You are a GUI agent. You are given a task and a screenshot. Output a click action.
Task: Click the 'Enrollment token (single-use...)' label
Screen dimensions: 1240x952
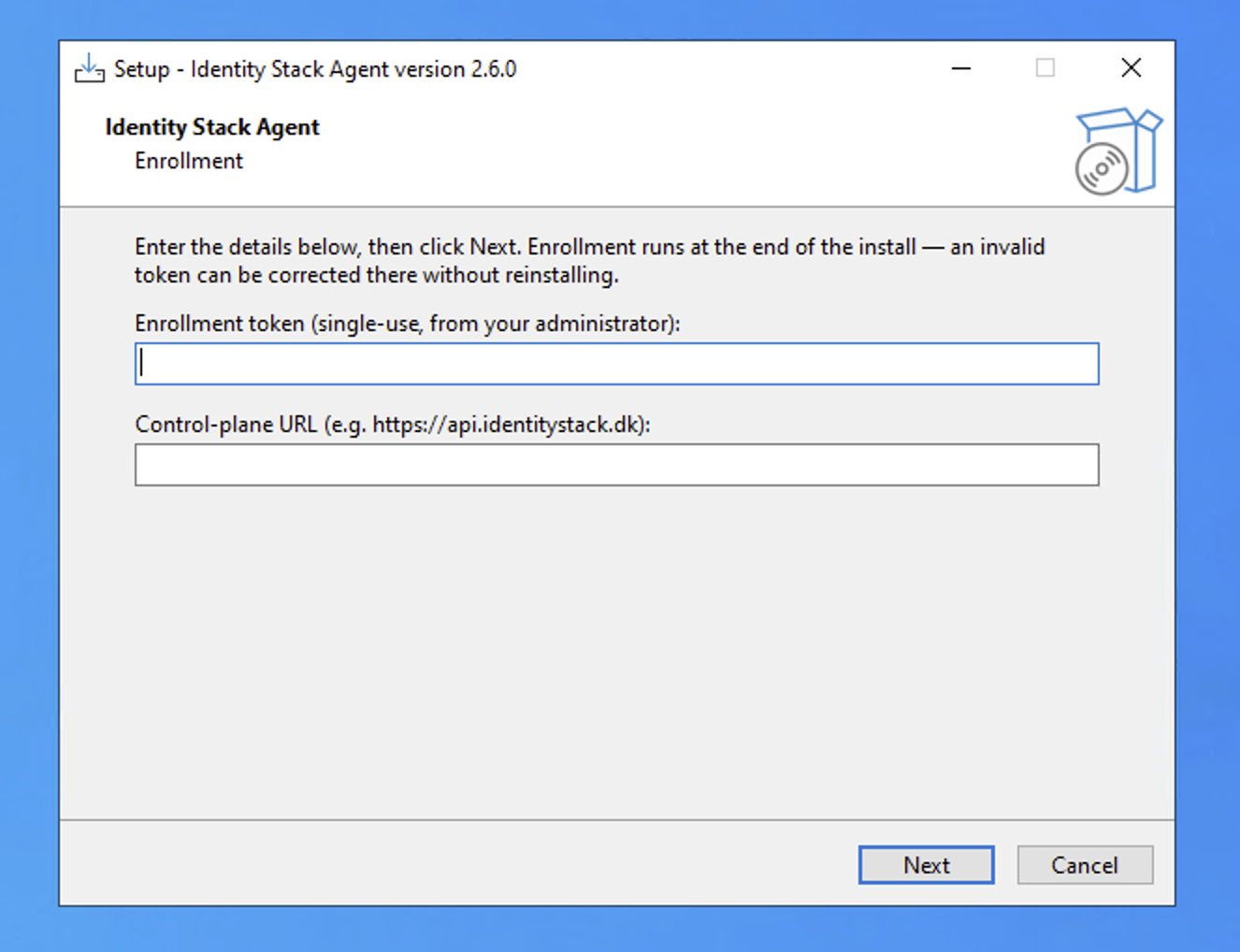pyautogui.click(x=408, y=324)
